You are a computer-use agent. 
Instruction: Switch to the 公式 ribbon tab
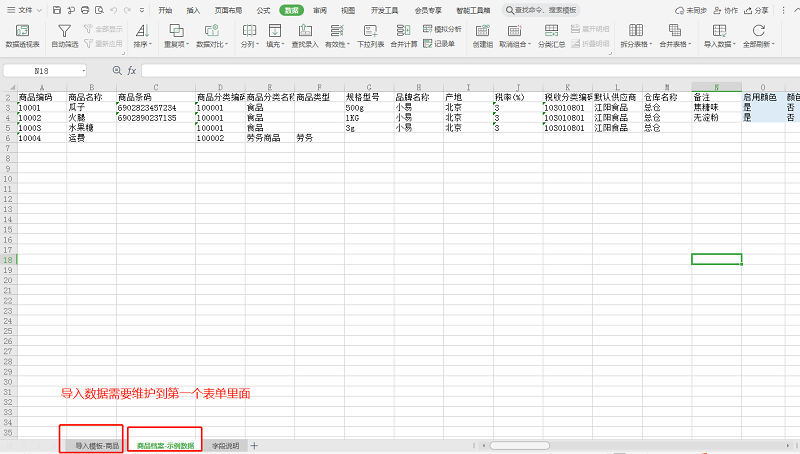263,10
